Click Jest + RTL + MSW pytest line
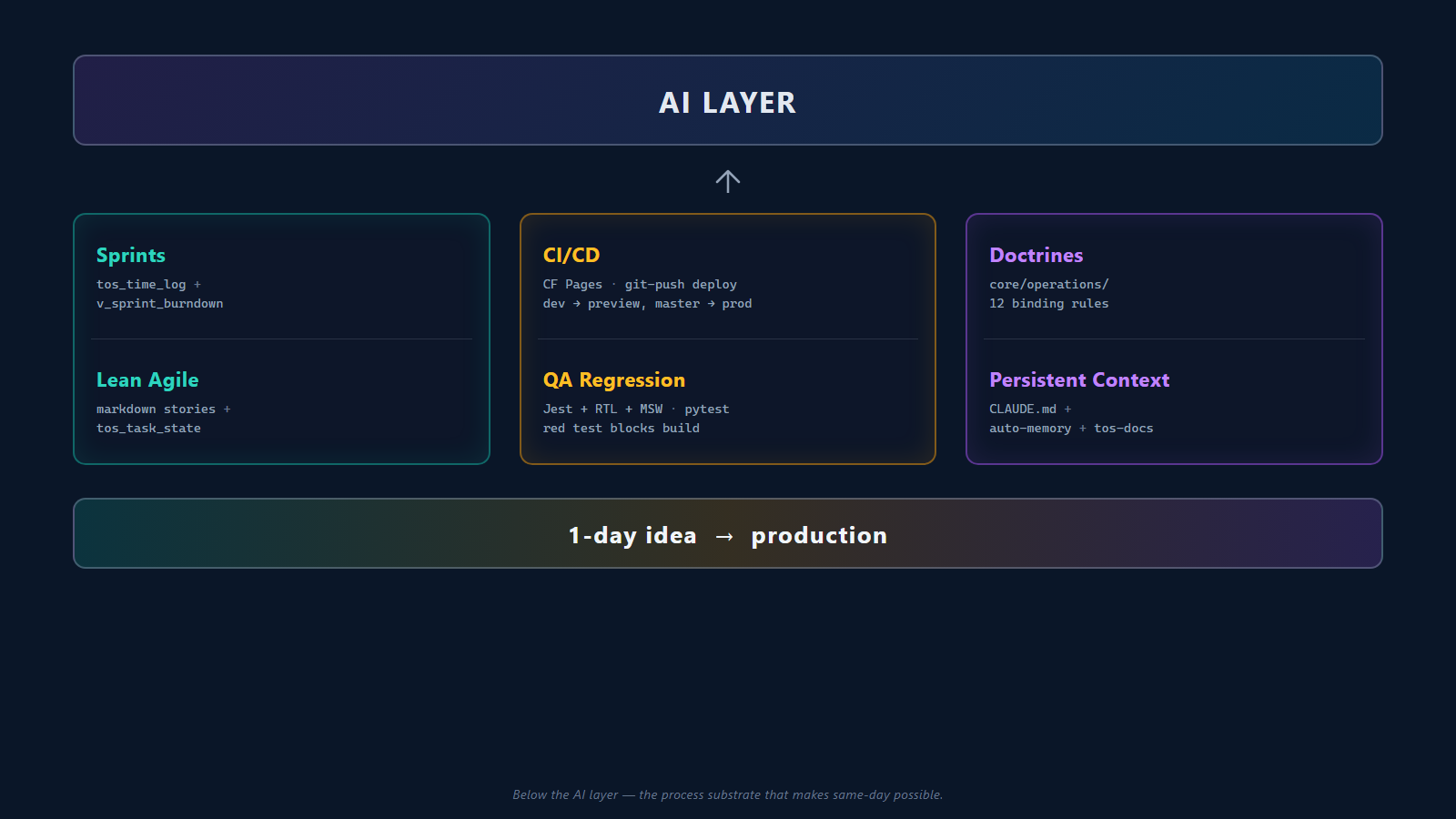 (636, 409)
